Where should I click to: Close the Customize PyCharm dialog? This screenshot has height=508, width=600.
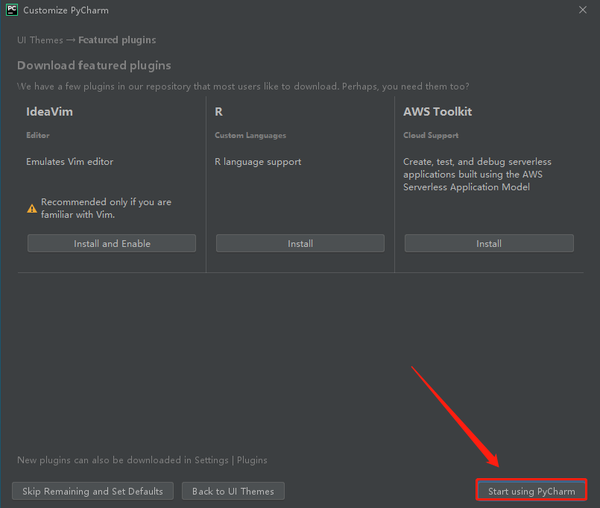click(x=582, y=10)
